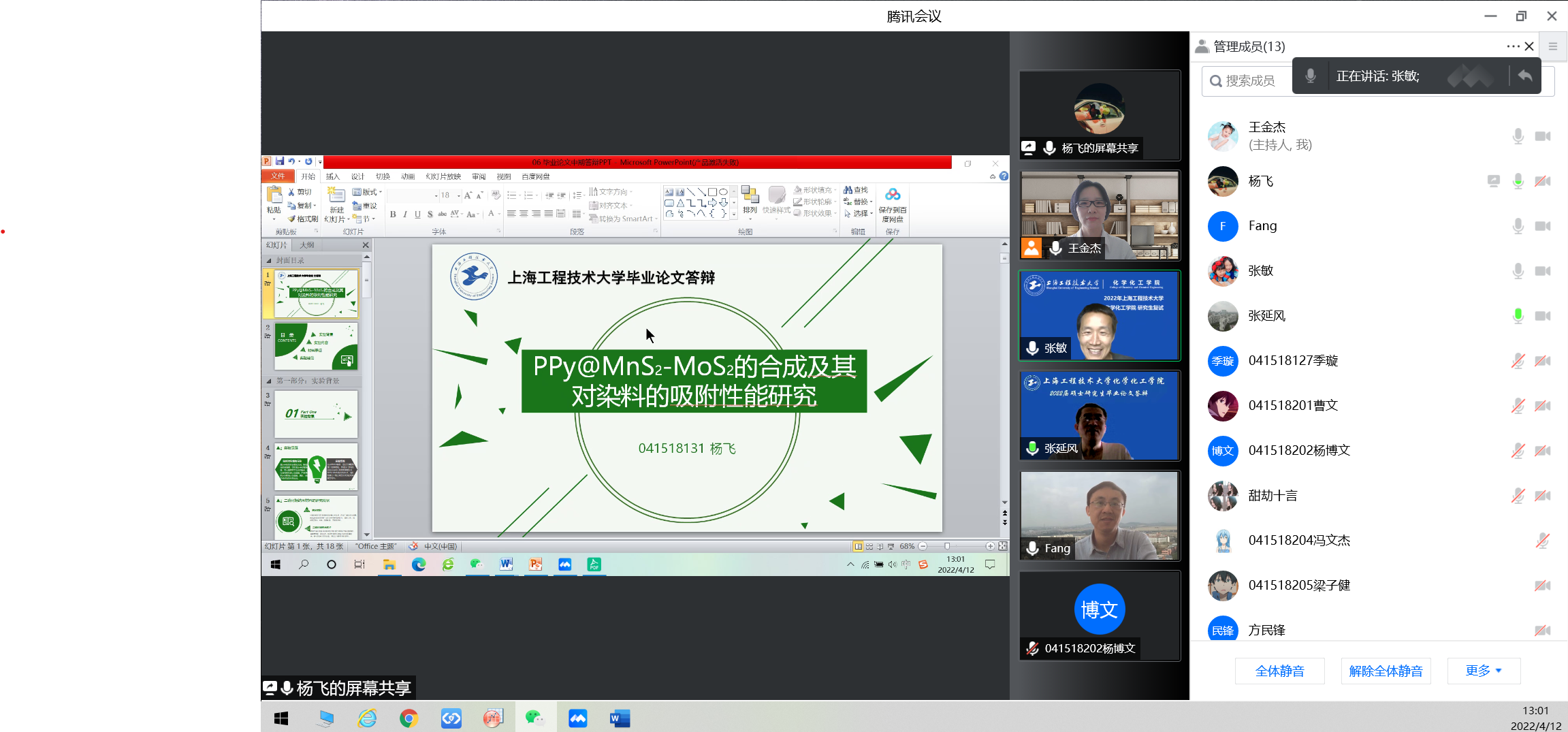Click 张敏's camera icon in member list

1542,271
